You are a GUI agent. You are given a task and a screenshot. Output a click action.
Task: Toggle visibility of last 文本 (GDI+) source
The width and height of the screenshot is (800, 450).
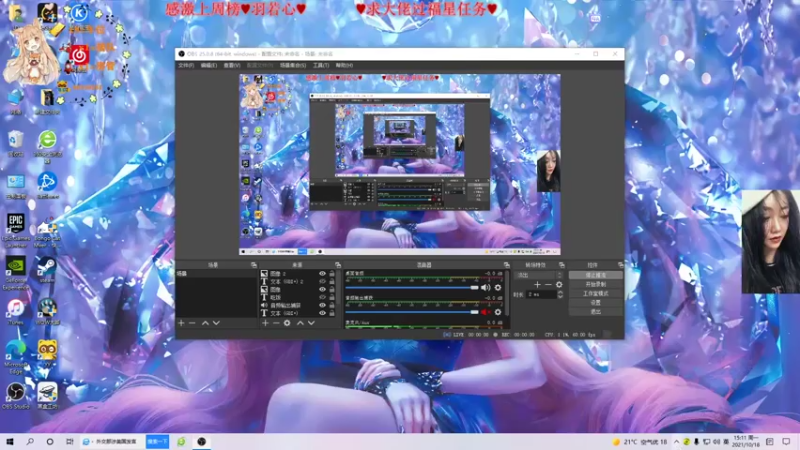click(x=322, y=313)
